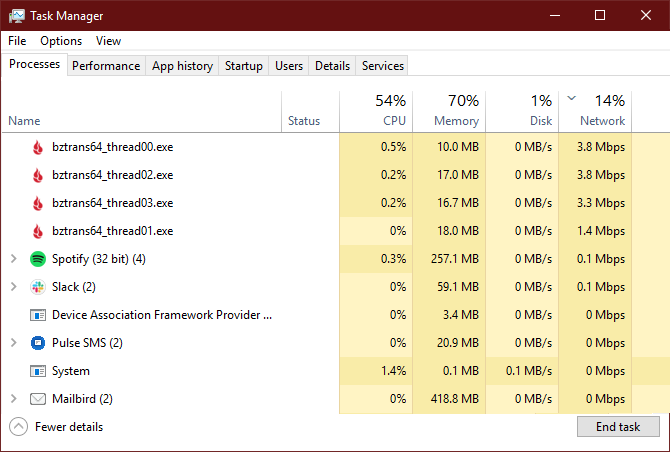Click the bztrans64_thread00.exe flame icon
Viewport: 670px width, 452px height.
pos(38,147)
